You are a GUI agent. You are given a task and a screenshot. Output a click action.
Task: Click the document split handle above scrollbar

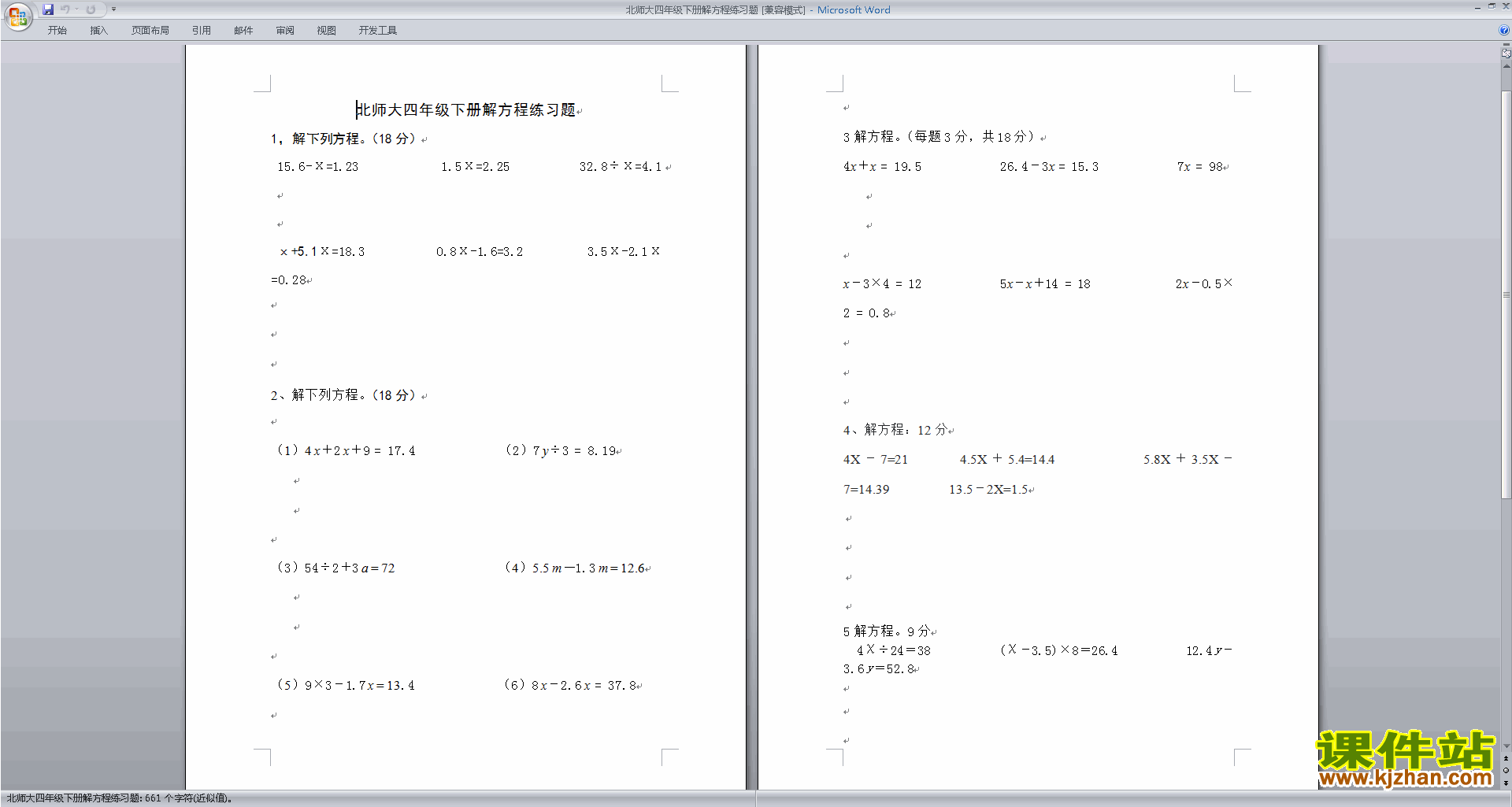click(x=1506, y=45)
